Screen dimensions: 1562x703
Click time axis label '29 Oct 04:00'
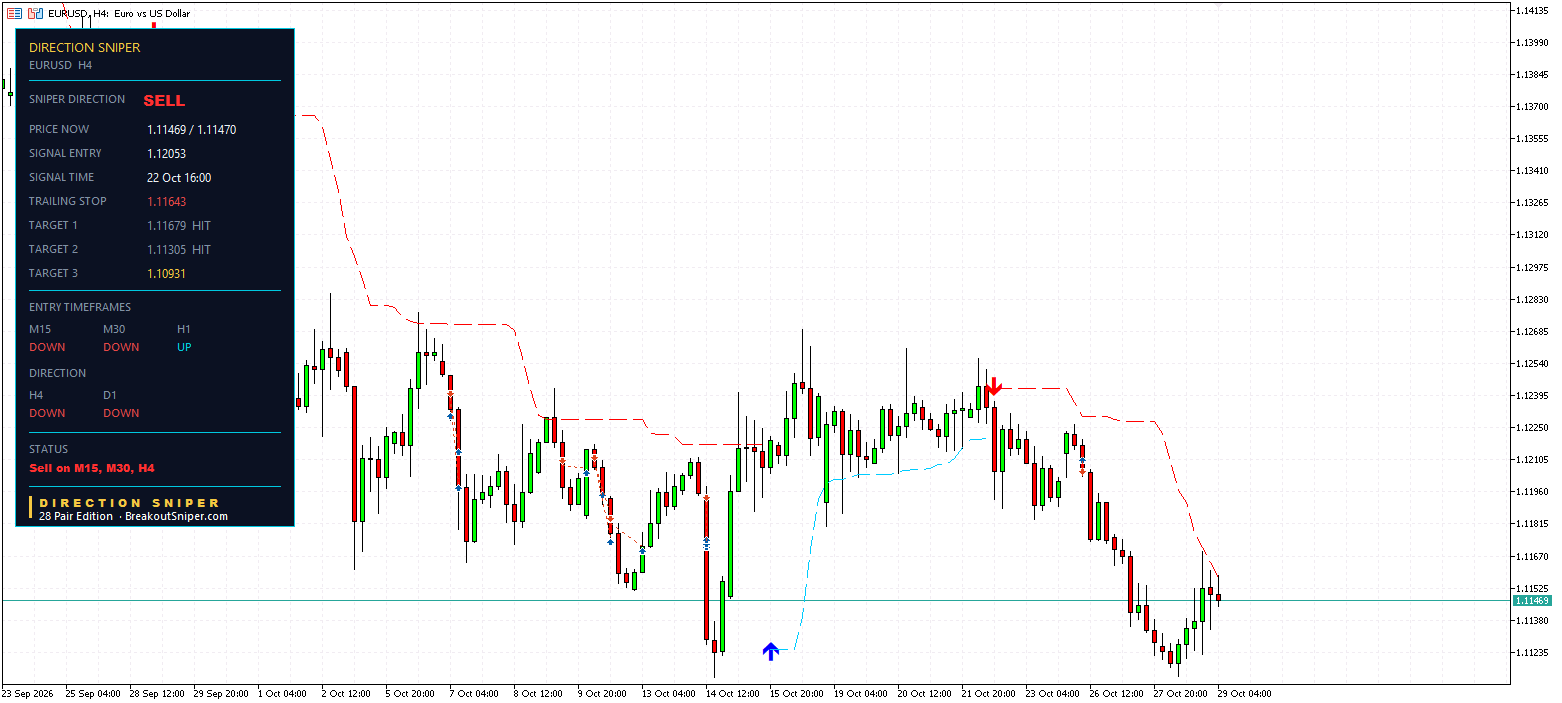click(x=1246, y=693)
